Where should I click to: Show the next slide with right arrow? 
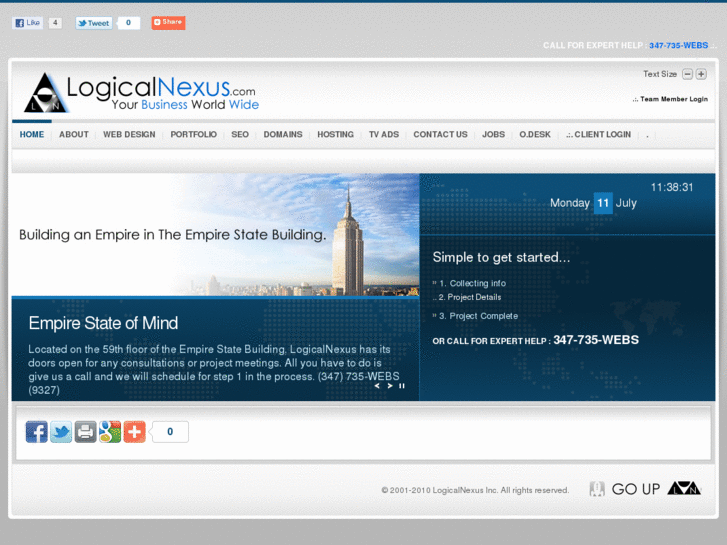coord(390,386)
